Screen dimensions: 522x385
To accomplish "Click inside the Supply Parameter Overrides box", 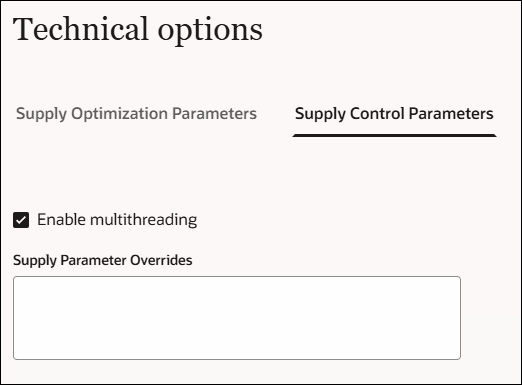I will 237,318.
